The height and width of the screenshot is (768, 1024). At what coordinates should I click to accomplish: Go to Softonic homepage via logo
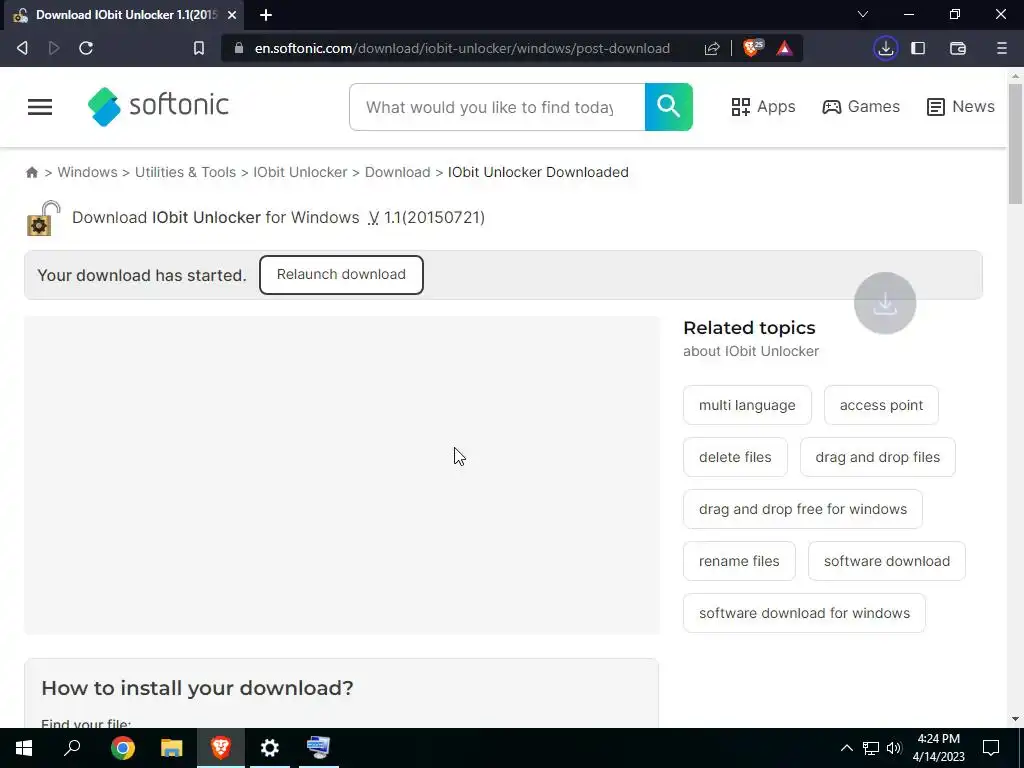(158, 106)
